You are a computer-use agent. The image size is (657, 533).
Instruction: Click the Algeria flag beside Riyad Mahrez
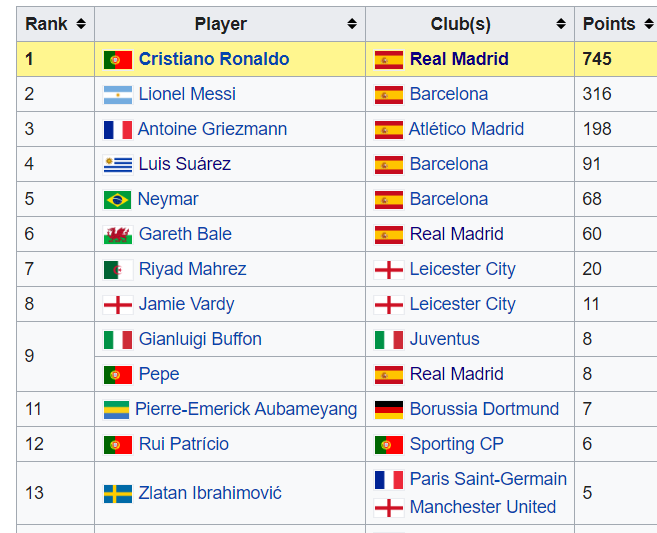117,270
